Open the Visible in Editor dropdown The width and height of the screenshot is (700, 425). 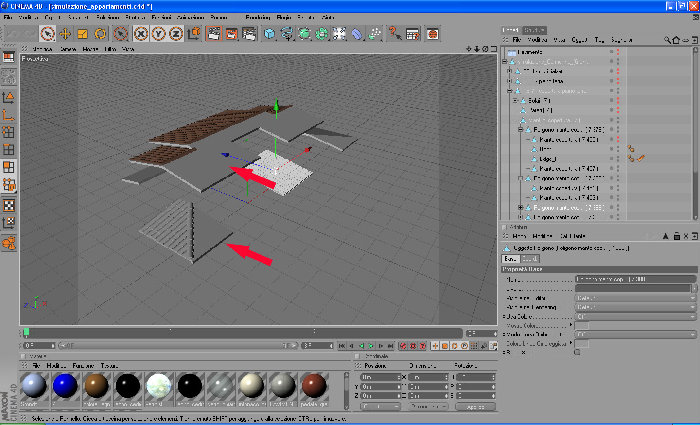(x=635, y=298)
